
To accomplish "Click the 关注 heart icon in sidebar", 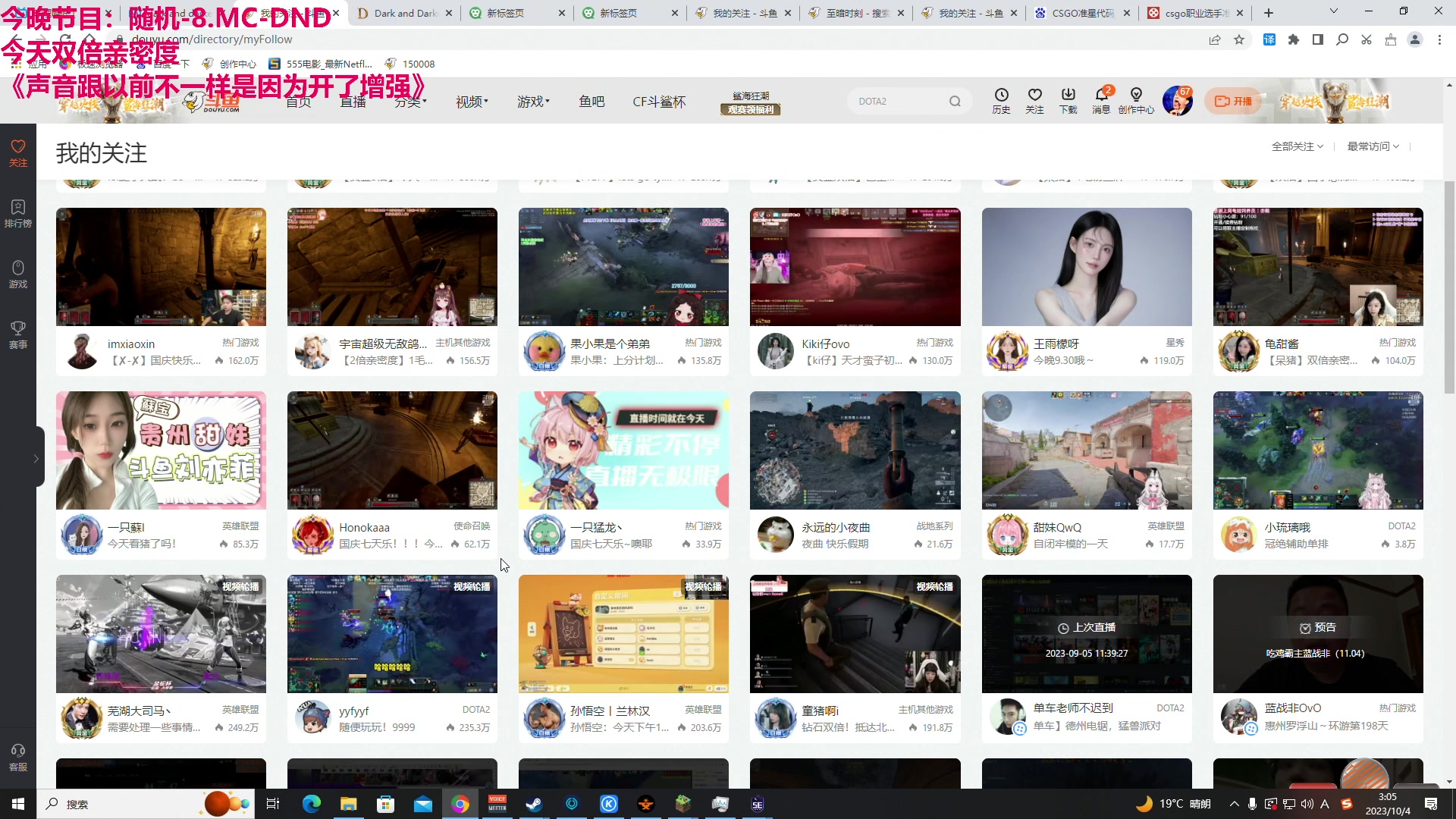I will 17,152.
